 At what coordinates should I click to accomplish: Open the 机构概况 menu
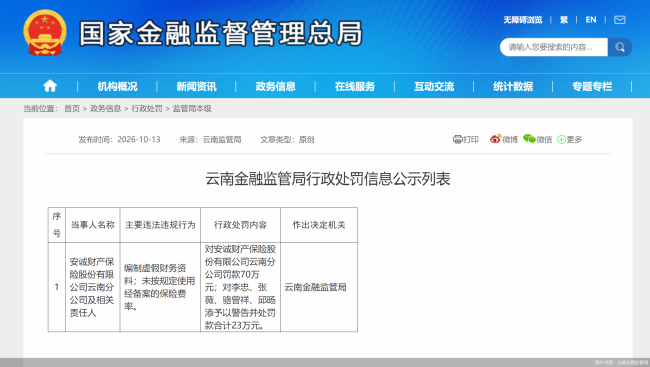(x=117, y=86)
